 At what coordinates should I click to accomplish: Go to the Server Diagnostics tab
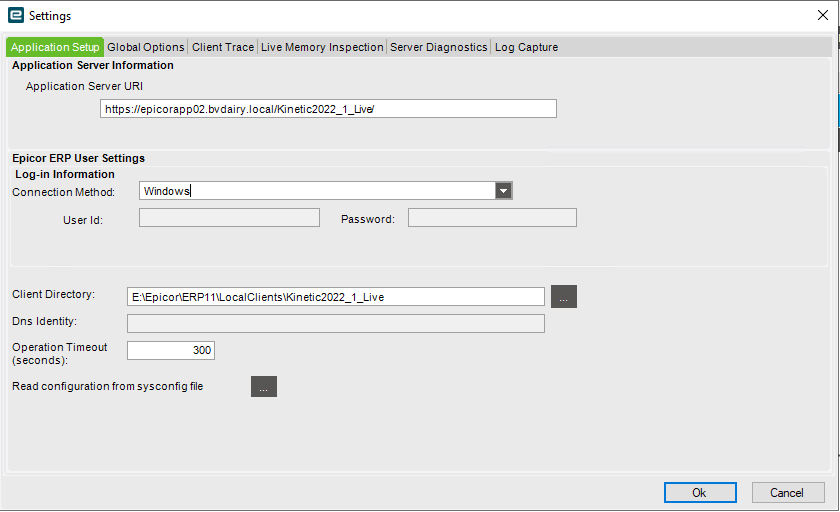(x=438, y=47)
